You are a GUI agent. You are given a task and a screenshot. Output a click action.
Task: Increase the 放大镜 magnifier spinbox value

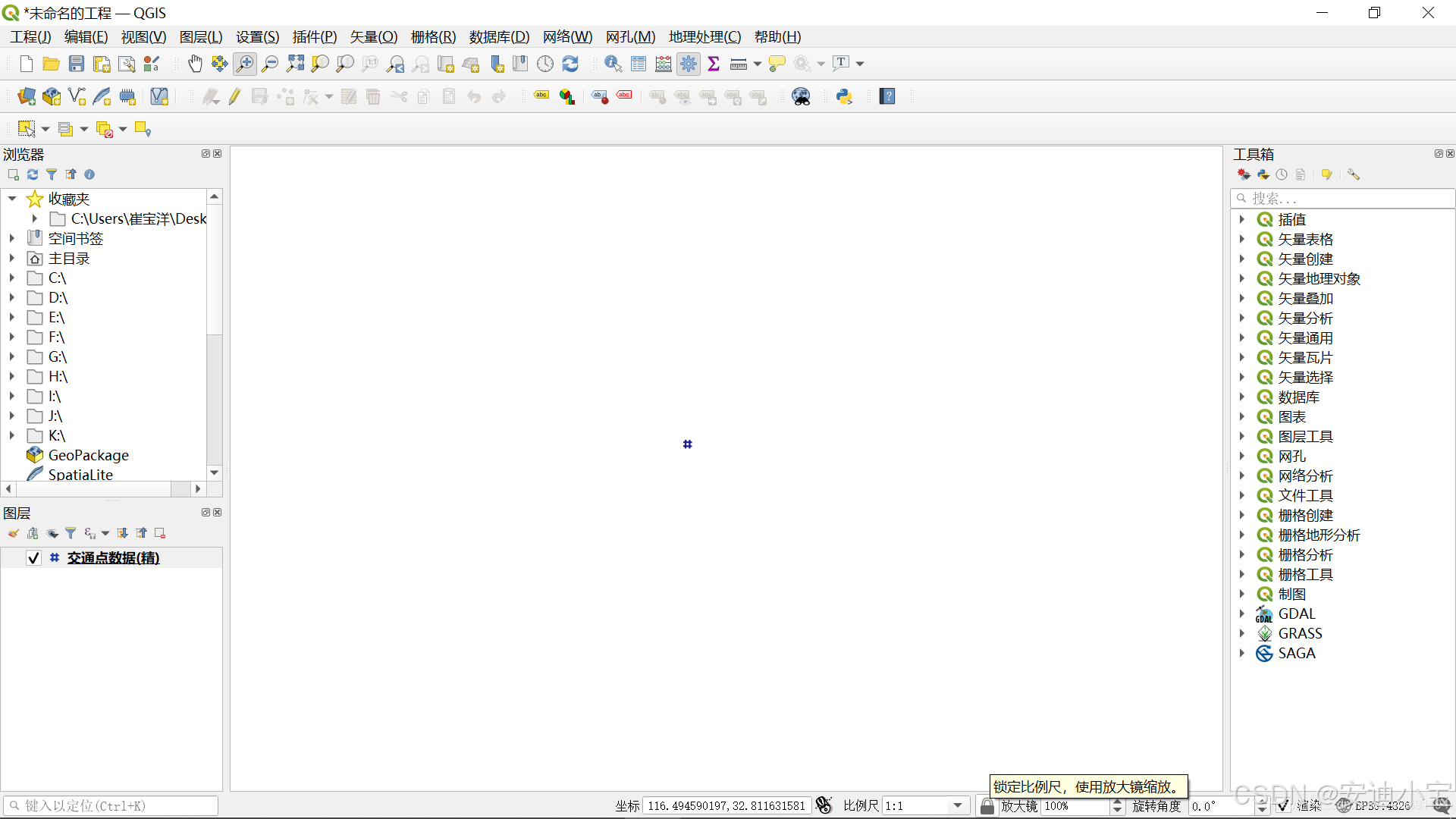point(1117,802)
